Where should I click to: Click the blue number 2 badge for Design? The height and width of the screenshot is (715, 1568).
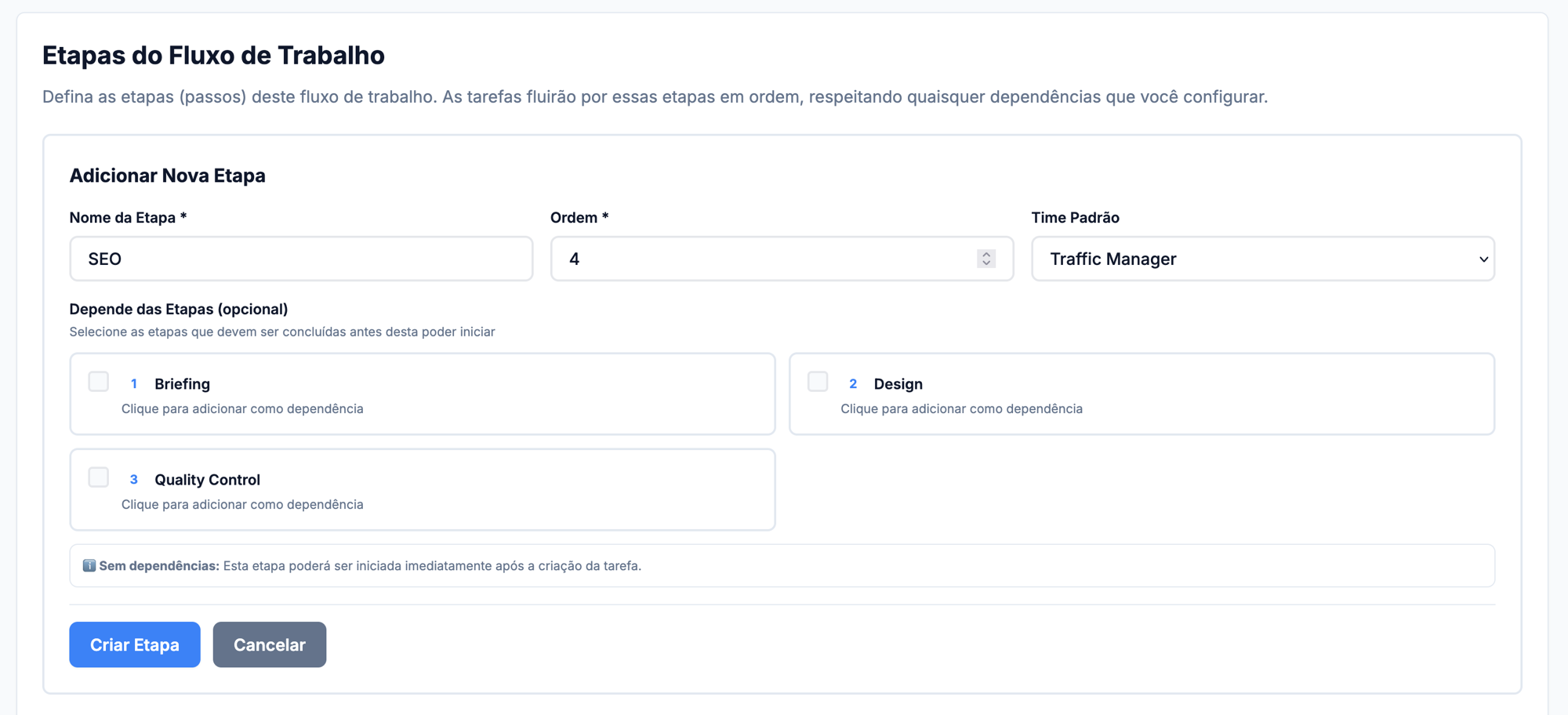coord(853,383)
